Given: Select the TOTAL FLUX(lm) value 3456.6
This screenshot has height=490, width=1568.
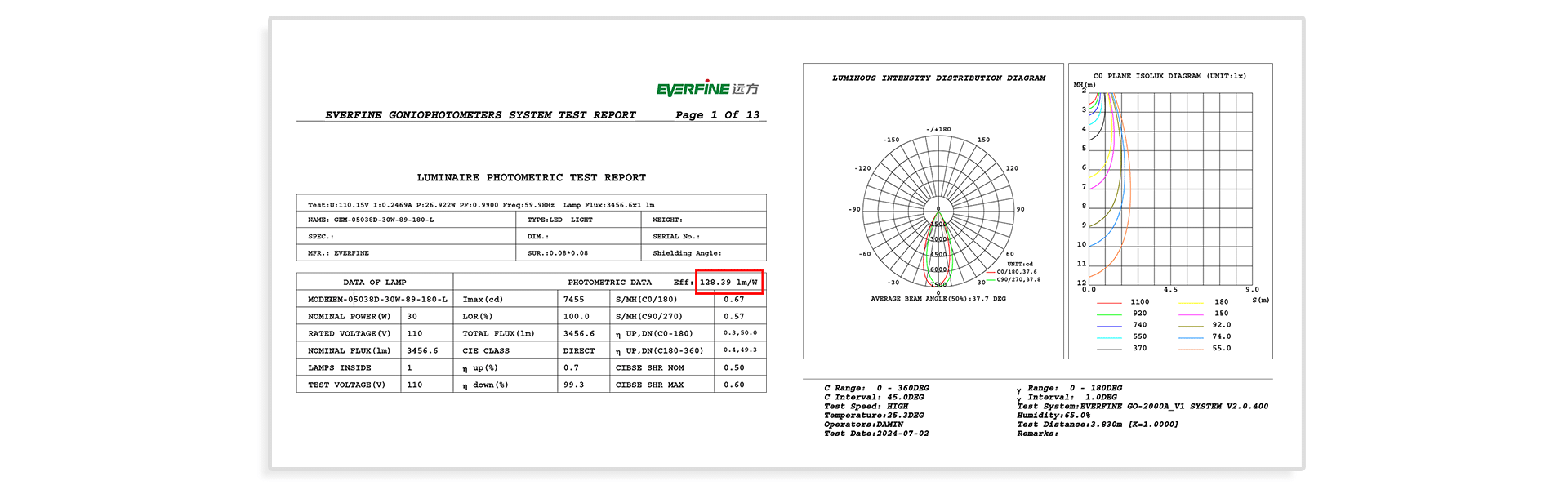Looking at the screenshot, I should coord(579,334).
